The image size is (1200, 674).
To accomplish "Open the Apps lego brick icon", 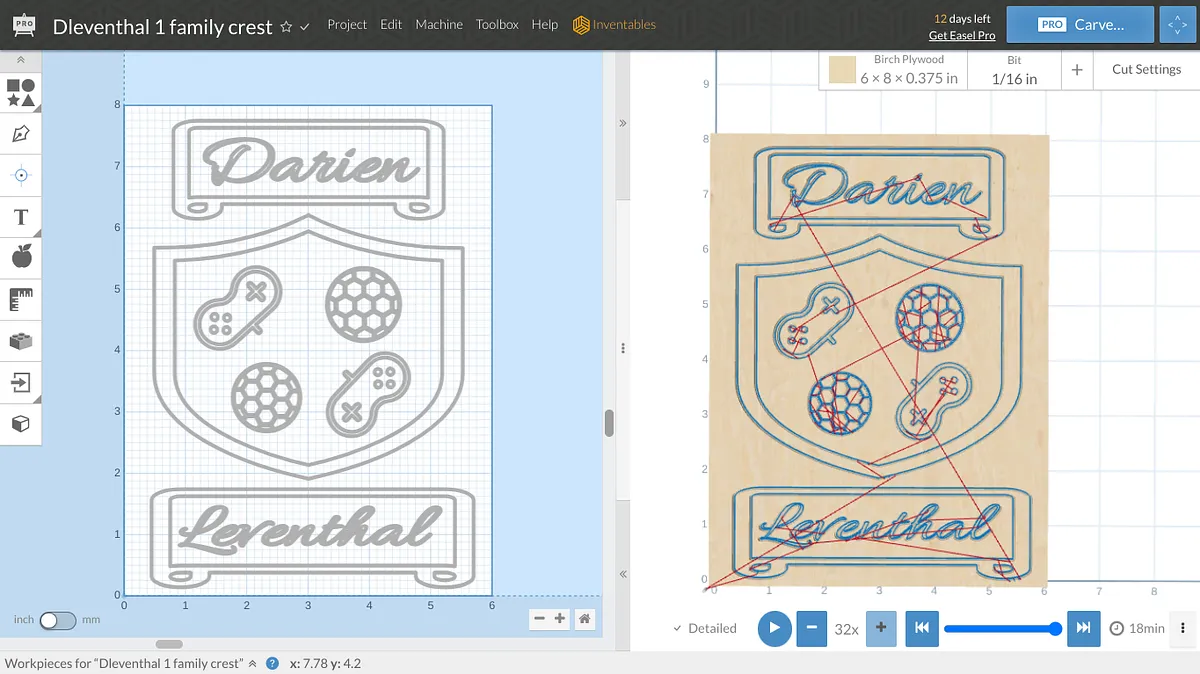I will [x=21, y=341].
